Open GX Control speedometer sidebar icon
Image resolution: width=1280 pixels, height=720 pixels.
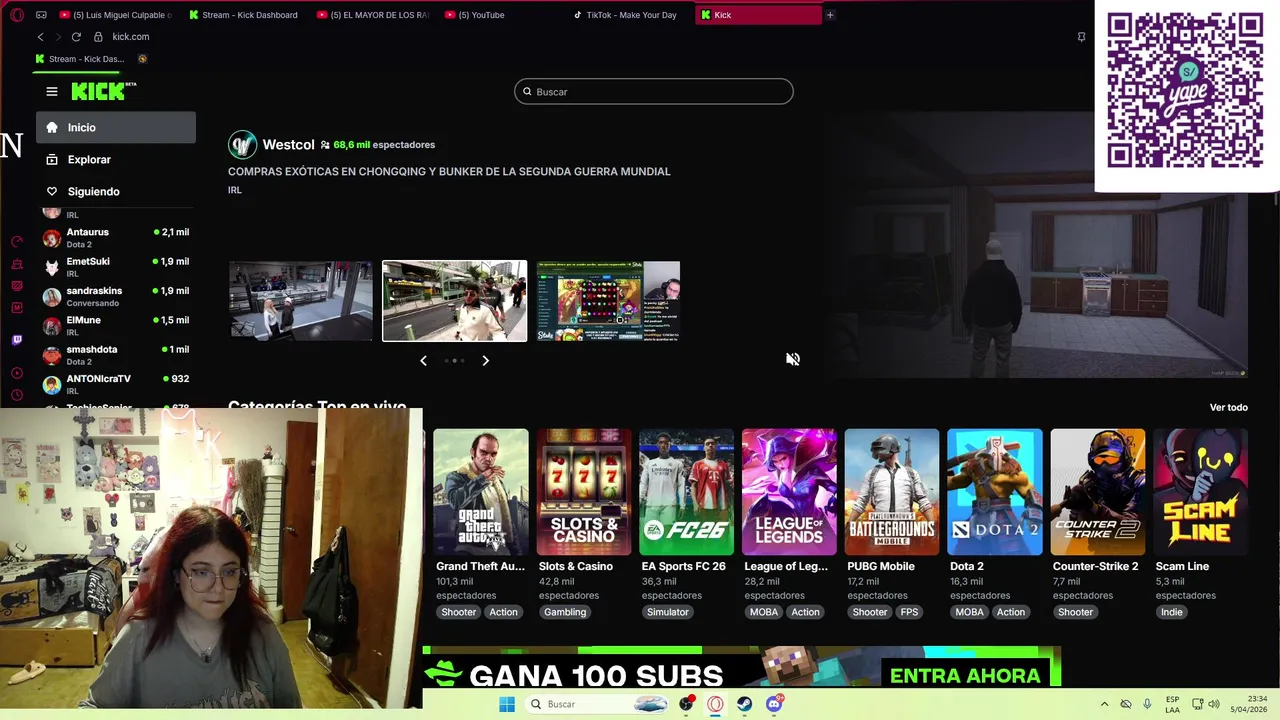17,241
